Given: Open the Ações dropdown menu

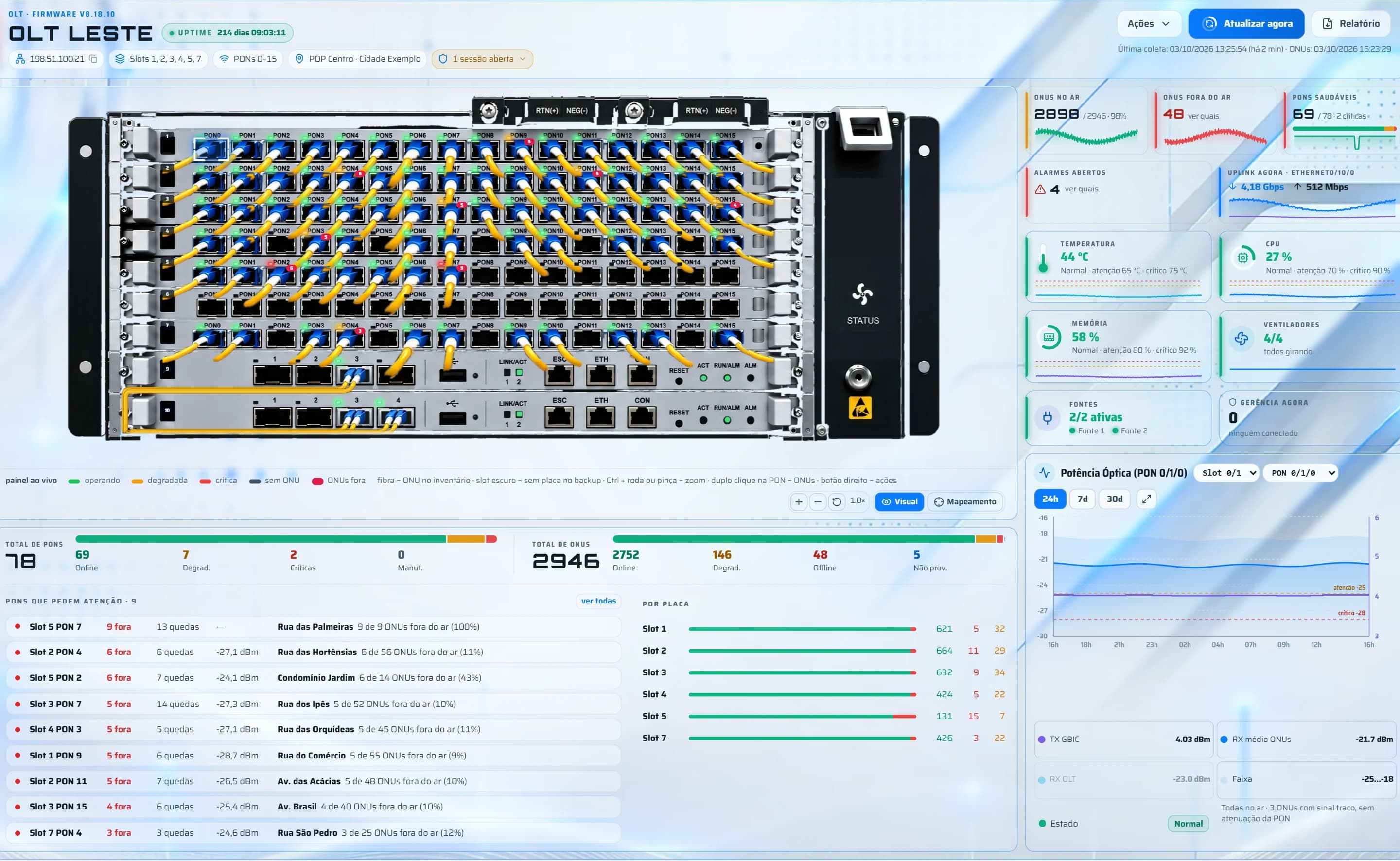Looking at the screenshot, I should (x=1149, y=23).
